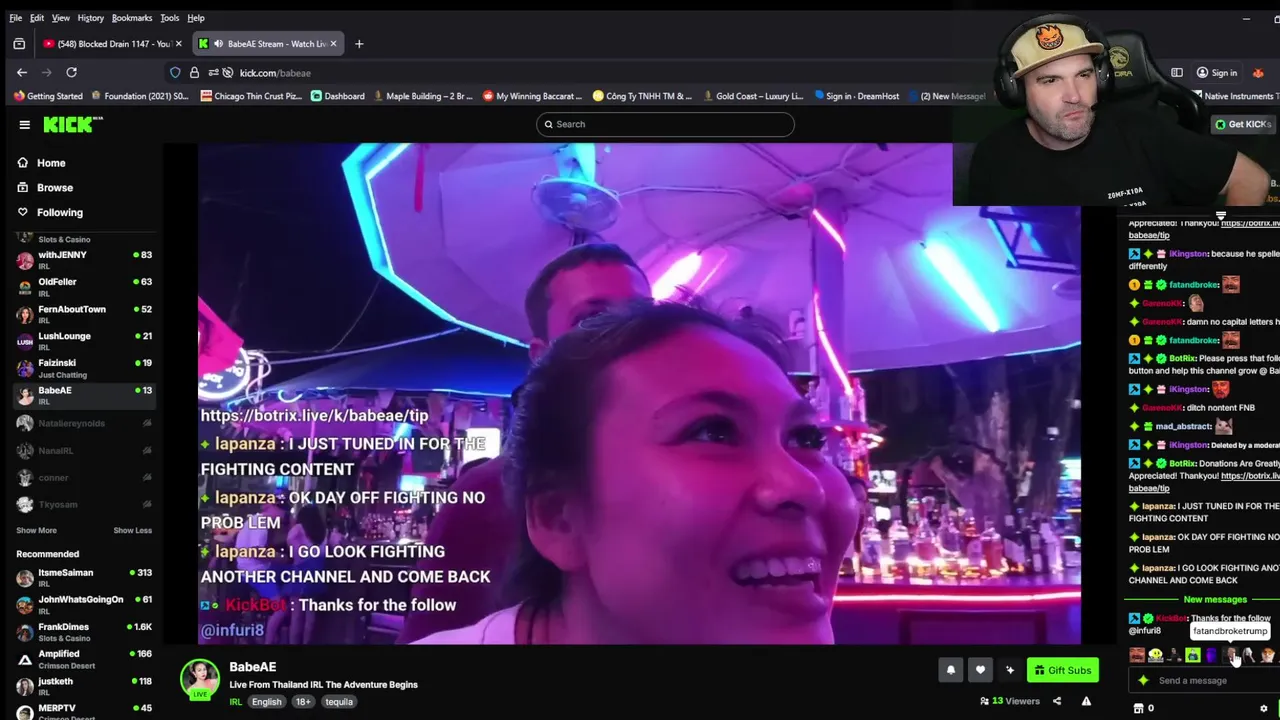This screenshot has width=1280, height=720.
Task: Open the Tools menu
Action: point(170,18)
